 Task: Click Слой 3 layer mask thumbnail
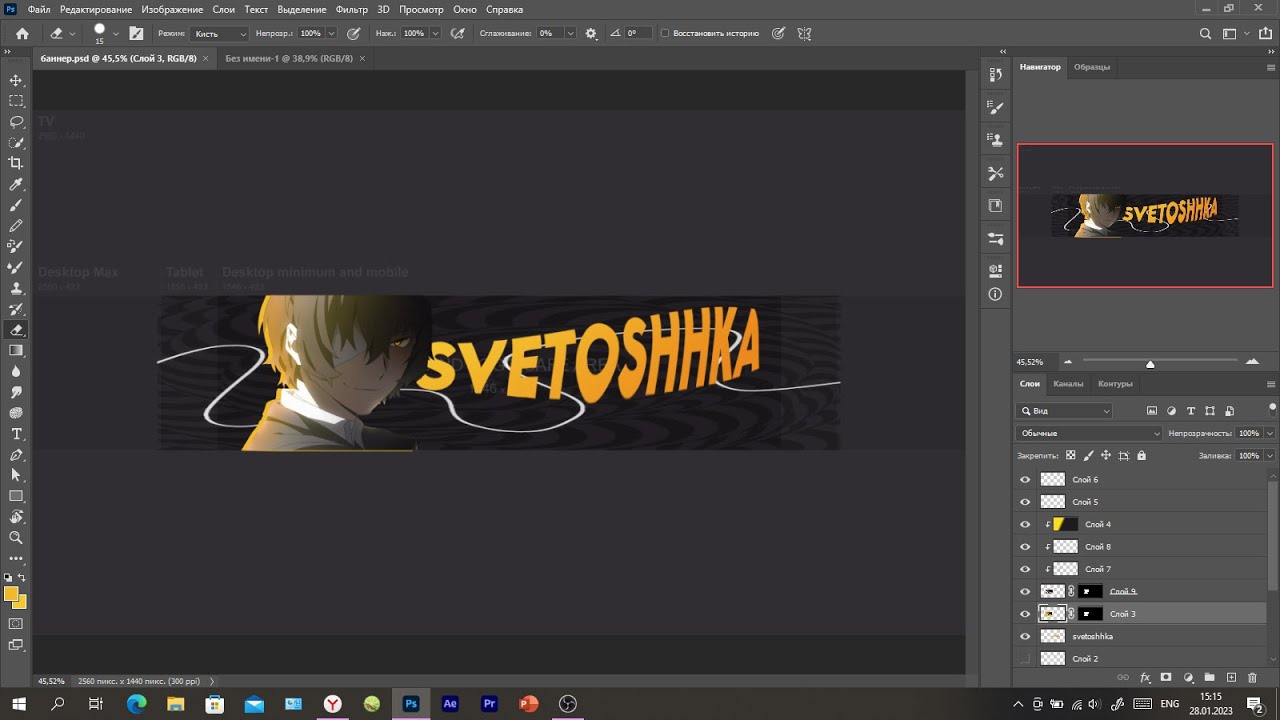click(1090, 614)
